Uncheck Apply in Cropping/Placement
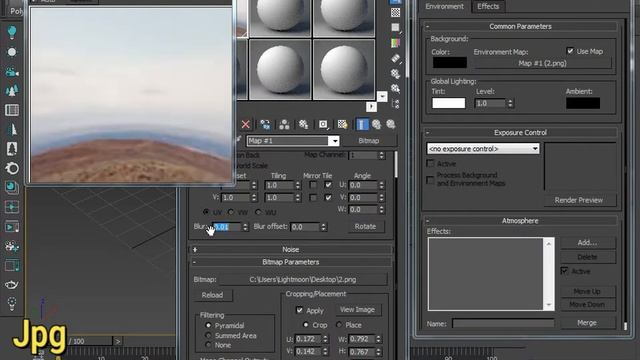This screenshot has width=640, height=360. [x=300, y=310]
